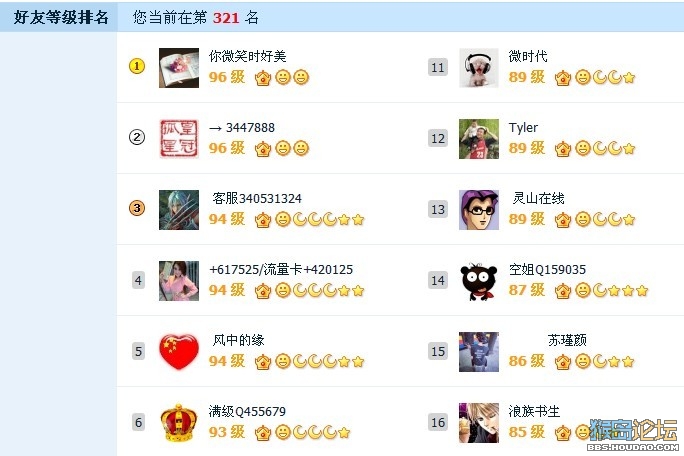684x456 pixels.
Task: Open the crown avatar of 满级Q455679
Action: point(179,423)
